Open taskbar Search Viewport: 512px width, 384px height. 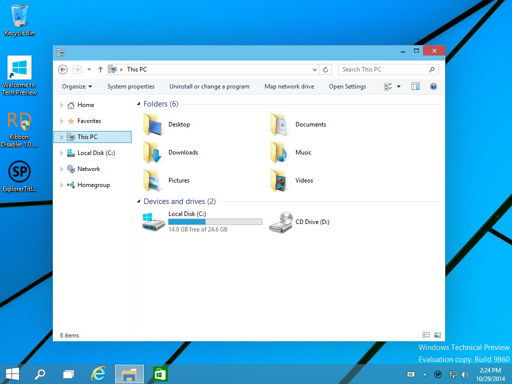coord(40,374)
